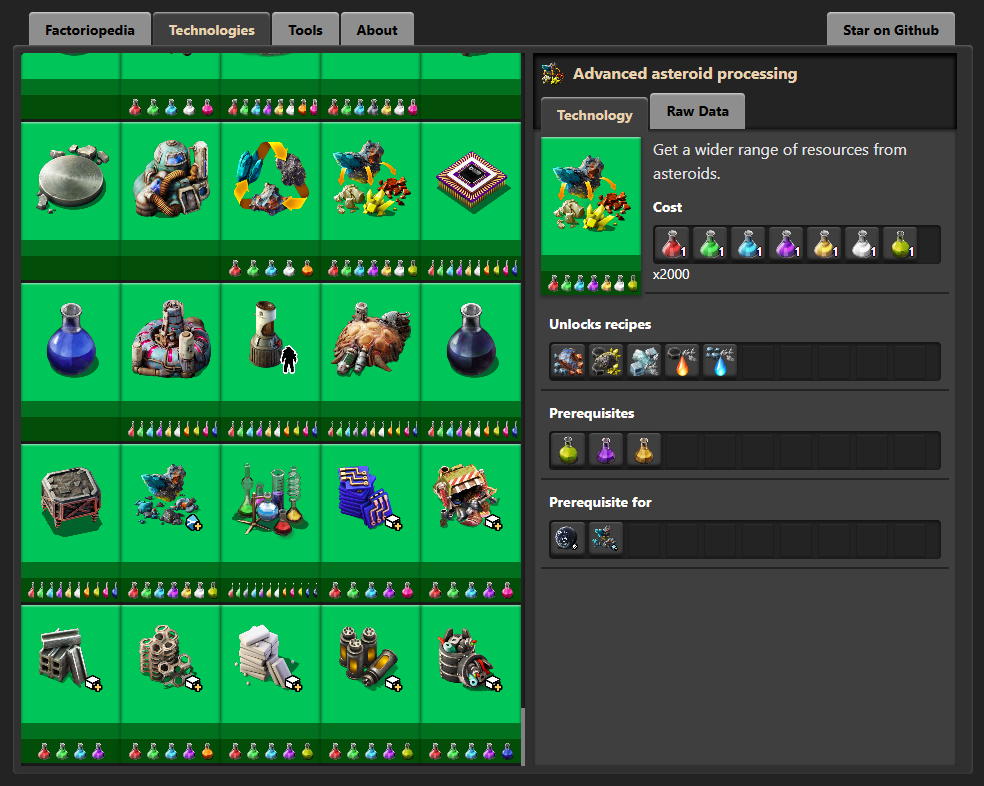
Task: Open the water-drop thruster oxidizer recipe
Action: coord(720,362)
